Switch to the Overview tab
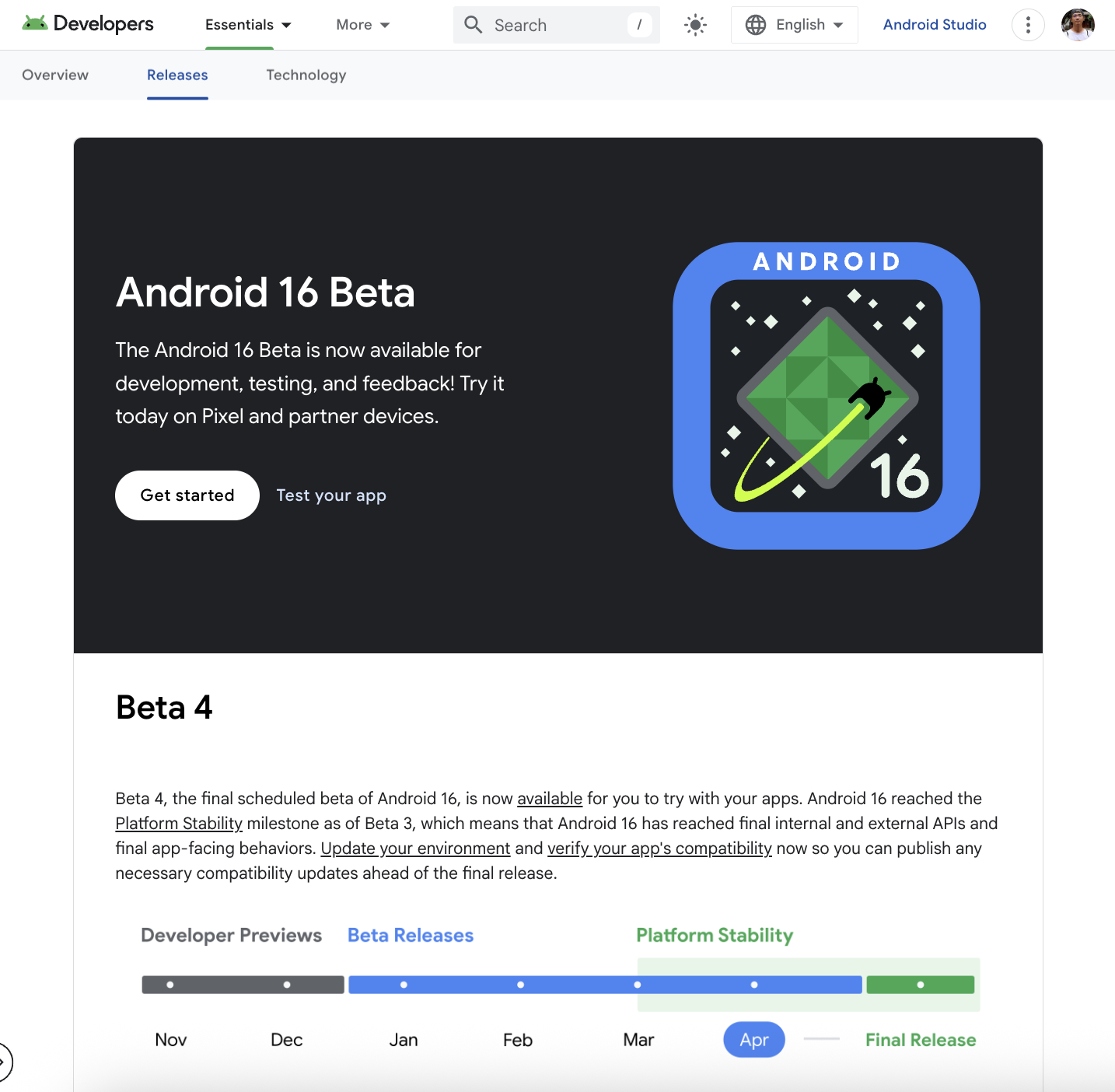The width and height of the screenshot is (1115, 1092). [55, 75]
